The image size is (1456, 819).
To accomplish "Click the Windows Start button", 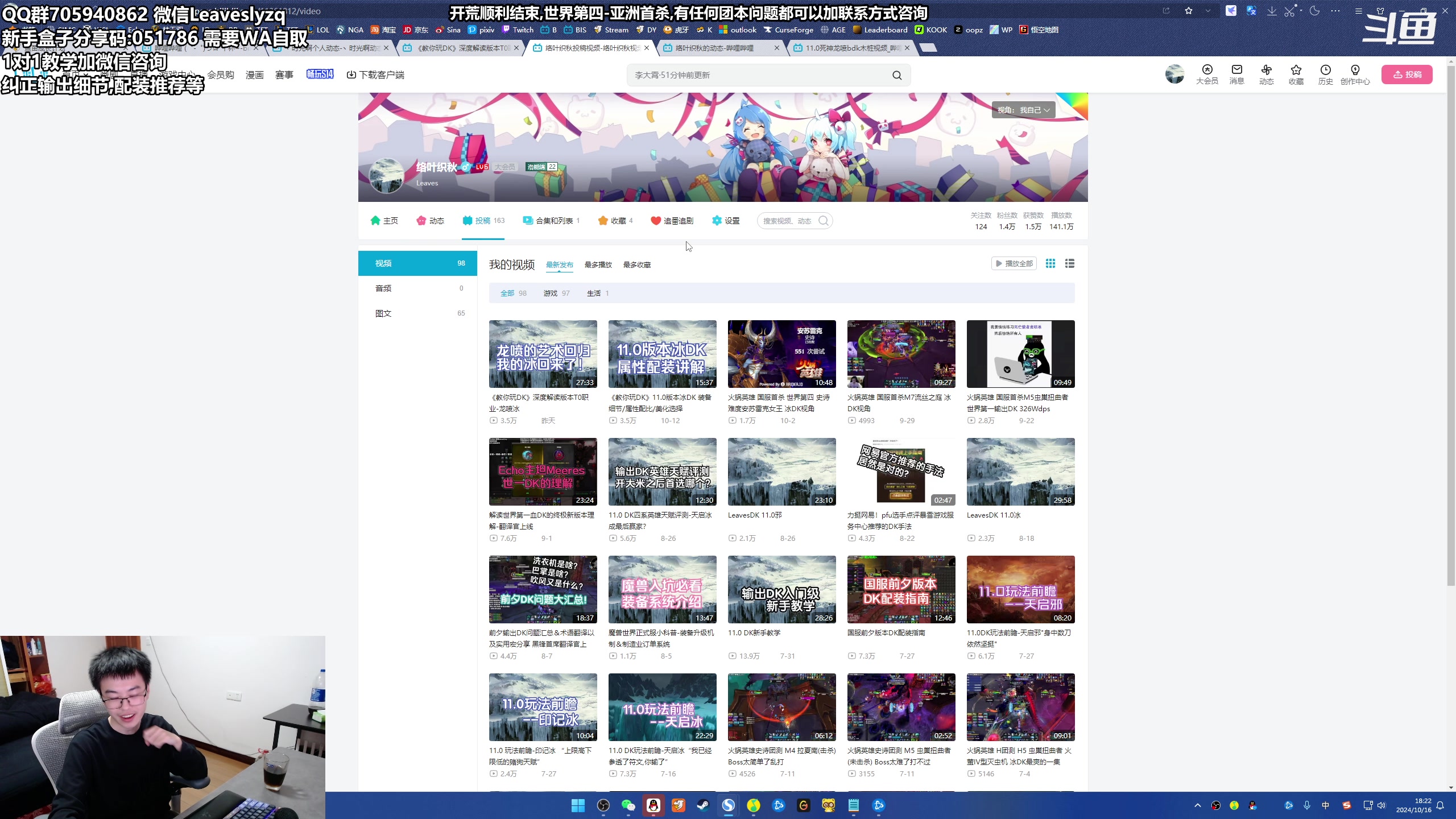I will [x=578, y=805].
